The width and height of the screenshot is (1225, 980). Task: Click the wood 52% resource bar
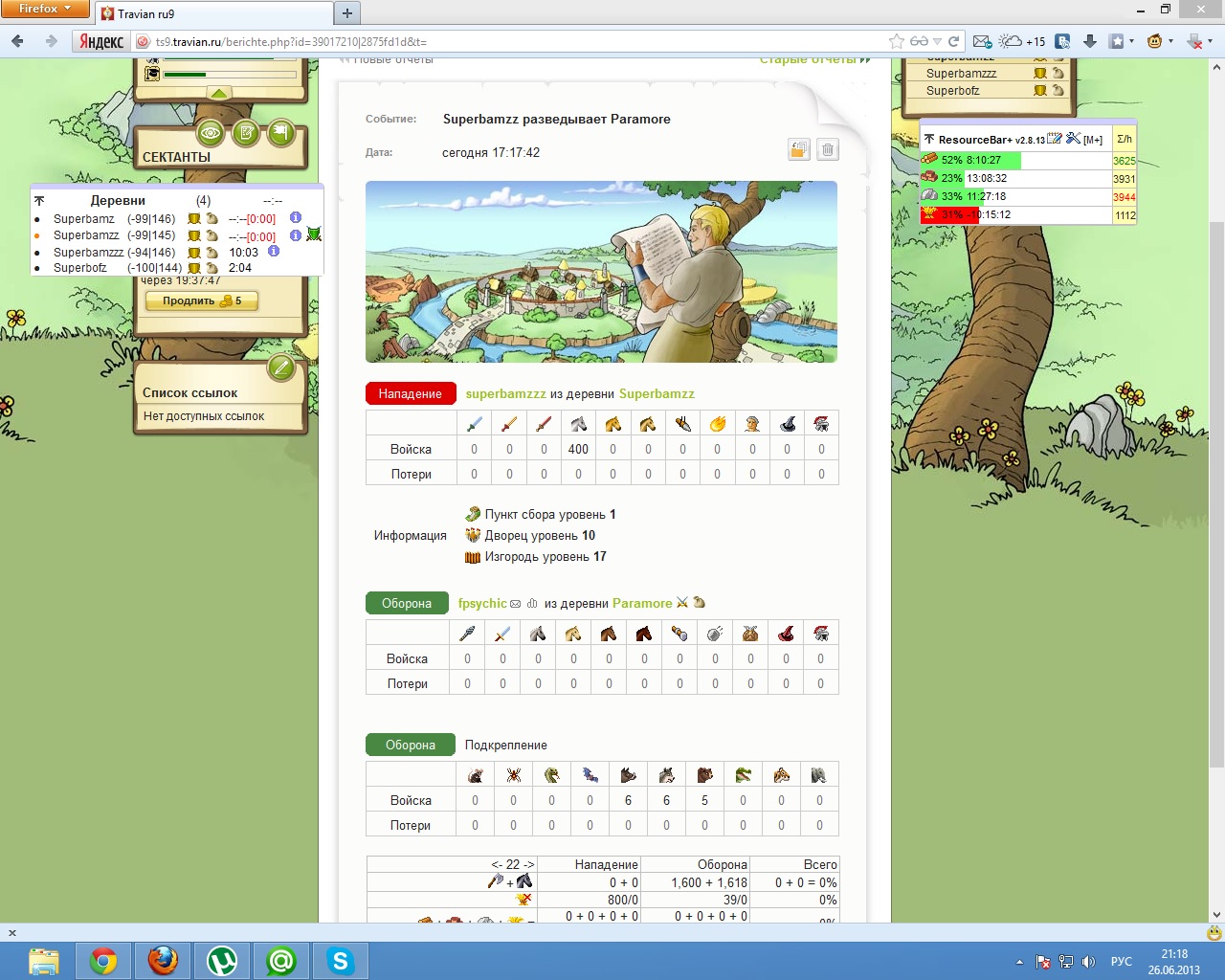click(x=1015, y=161)
